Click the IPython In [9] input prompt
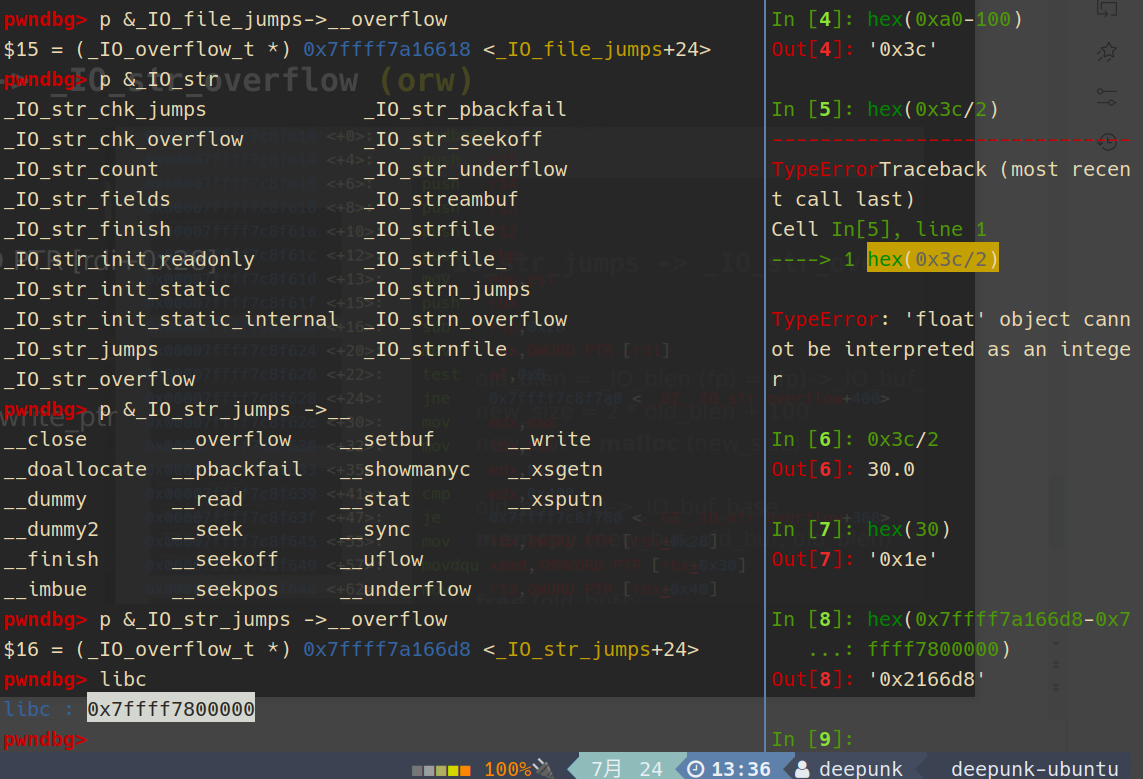Screen dimensions: 1143x779 (x=812, y=739)
